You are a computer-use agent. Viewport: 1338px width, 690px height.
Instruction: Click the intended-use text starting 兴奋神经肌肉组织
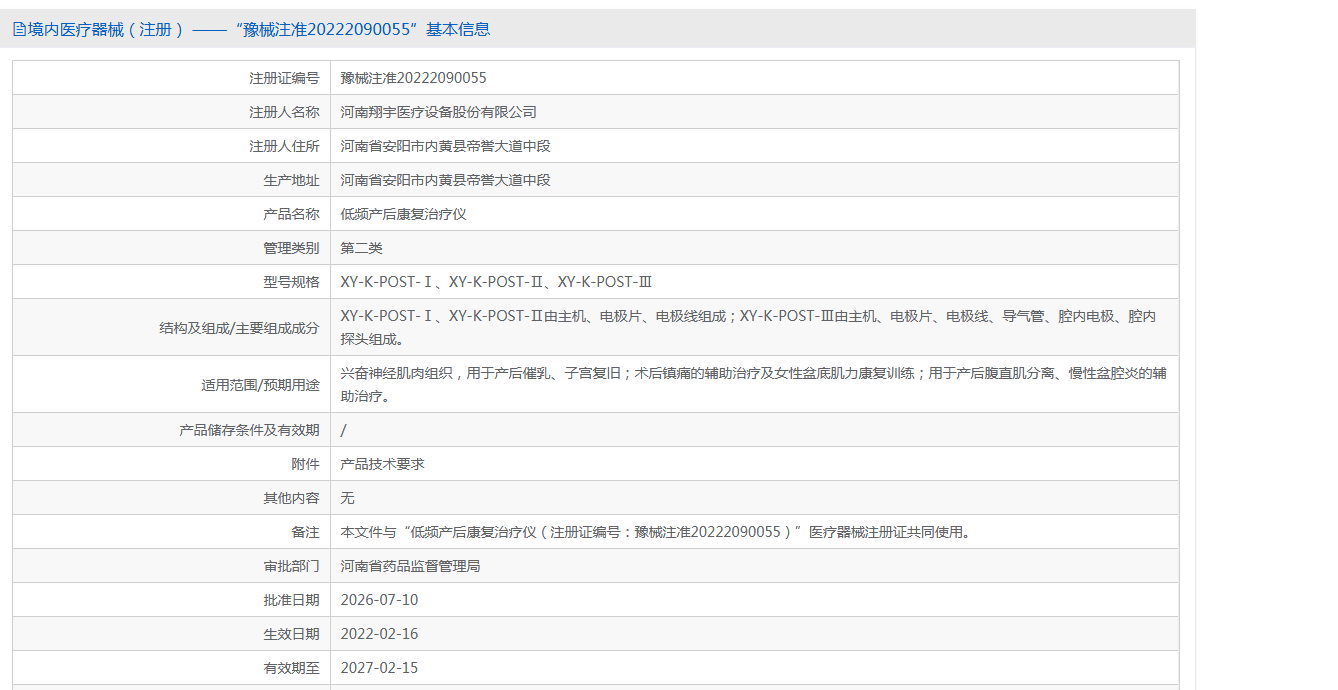(x=753, y=384)
